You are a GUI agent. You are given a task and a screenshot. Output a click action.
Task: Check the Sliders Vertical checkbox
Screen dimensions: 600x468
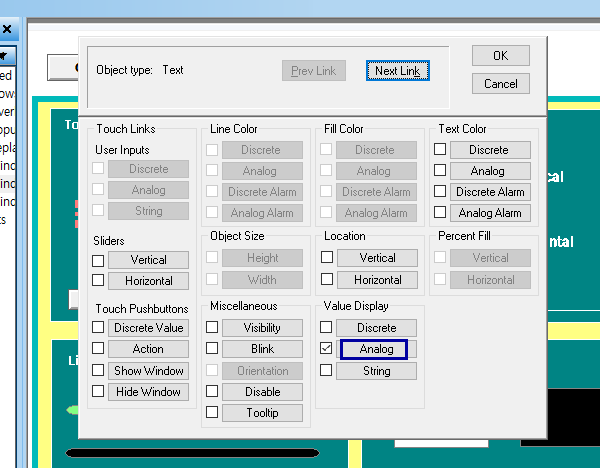98,261
